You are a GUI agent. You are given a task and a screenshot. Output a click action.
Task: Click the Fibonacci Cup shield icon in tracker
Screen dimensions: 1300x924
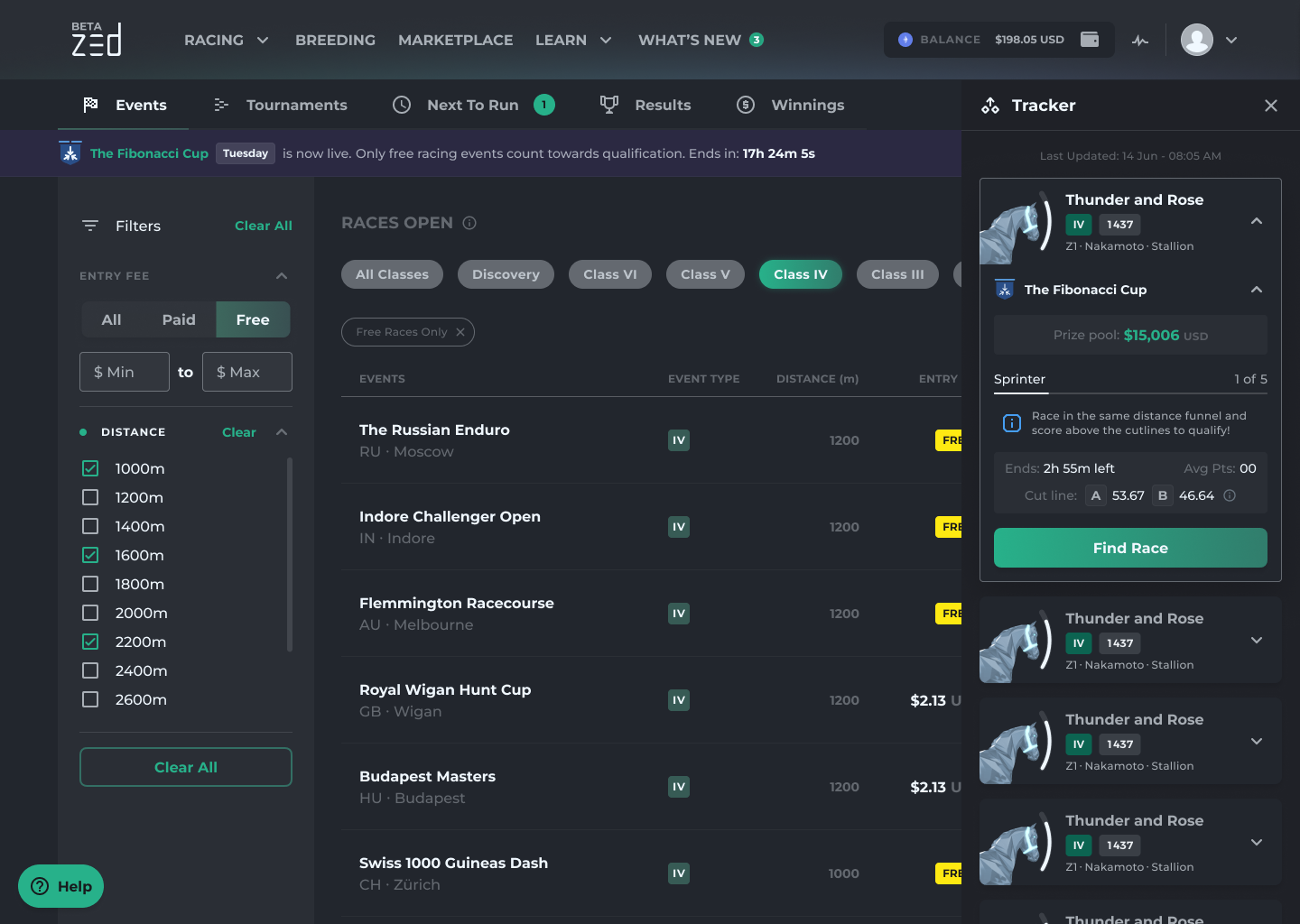pyautogui.click(x=1004, y=290)
